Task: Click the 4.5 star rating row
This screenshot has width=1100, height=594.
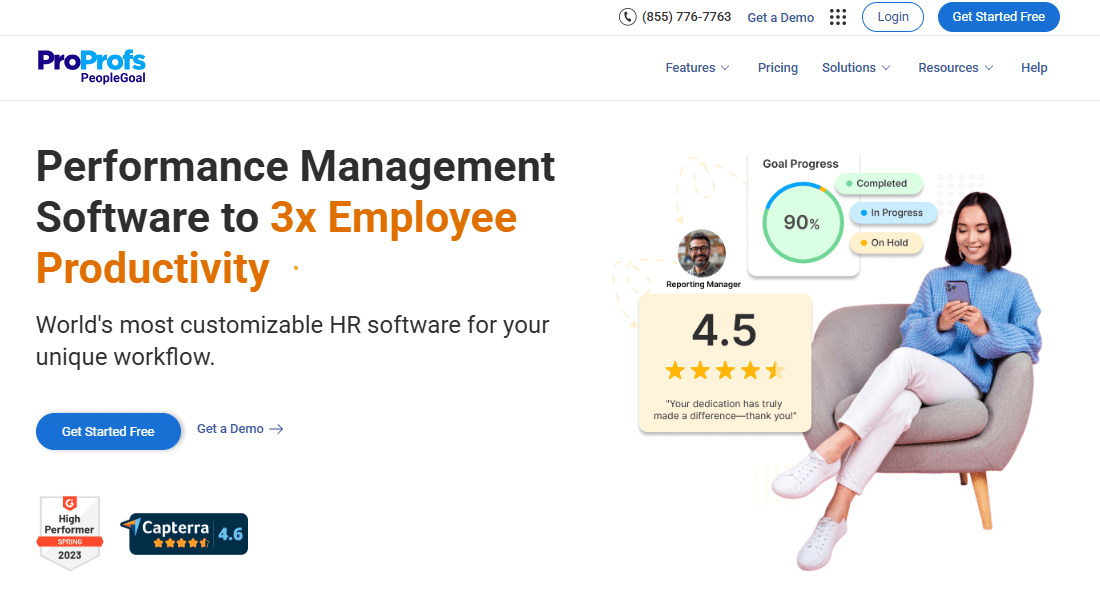Action: click(725, 371)
